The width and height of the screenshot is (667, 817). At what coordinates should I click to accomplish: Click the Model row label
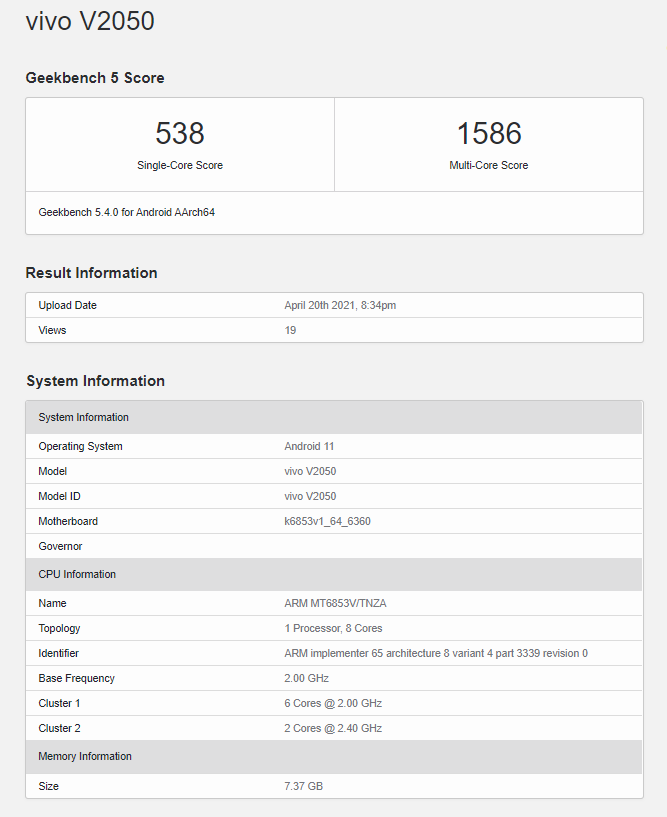(x=53, y=472)
